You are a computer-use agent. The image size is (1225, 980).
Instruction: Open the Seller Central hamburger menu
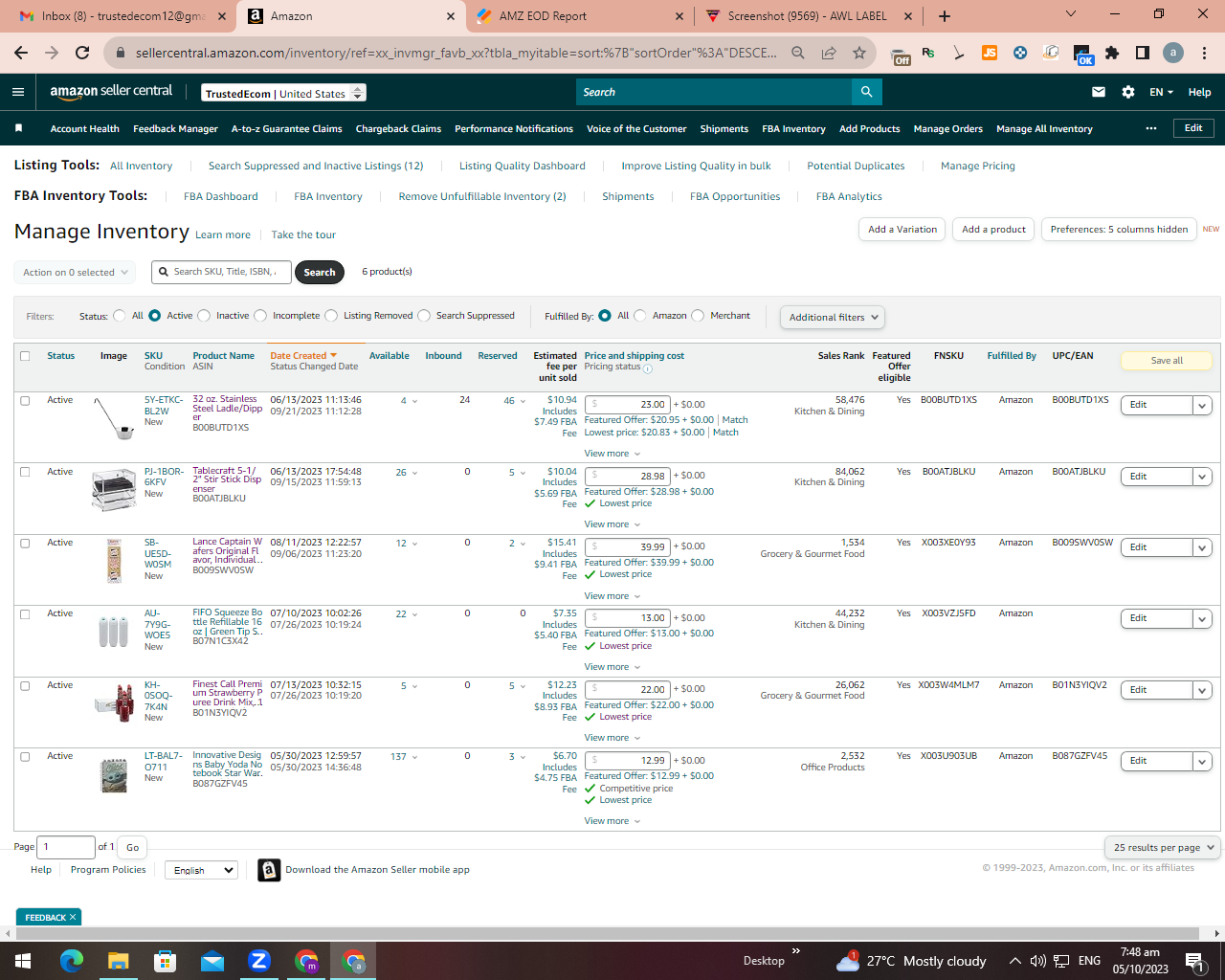18,92
